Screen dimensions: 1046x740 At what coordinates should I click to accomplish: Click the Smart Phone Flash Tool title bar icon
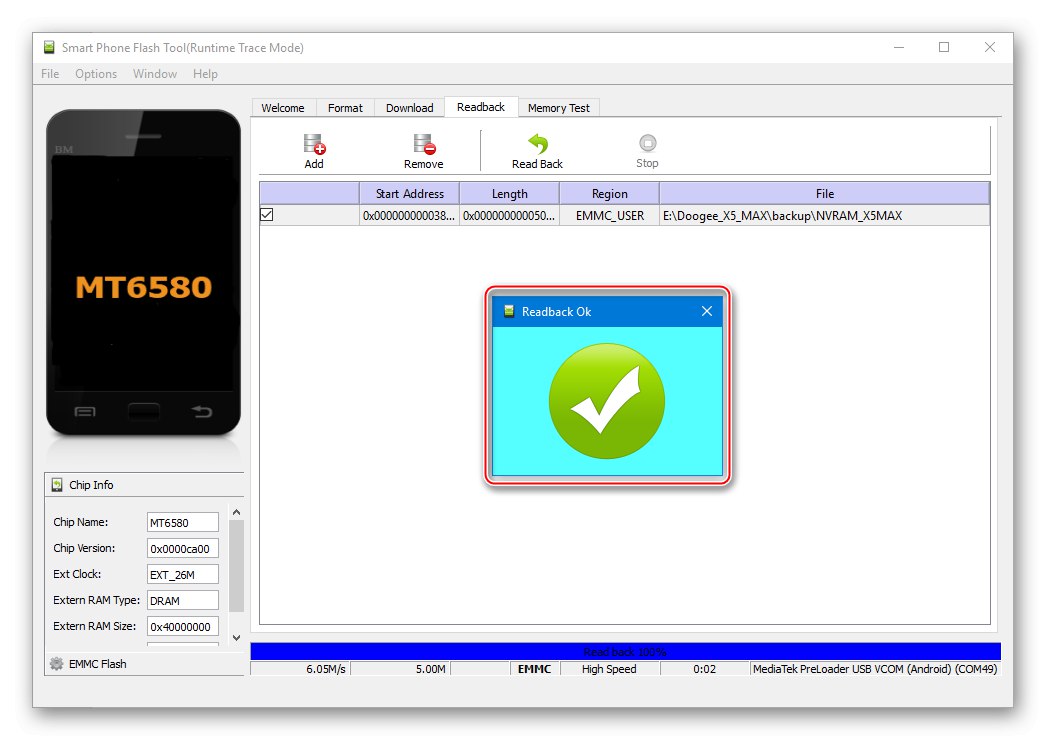(x=48, y=47)
